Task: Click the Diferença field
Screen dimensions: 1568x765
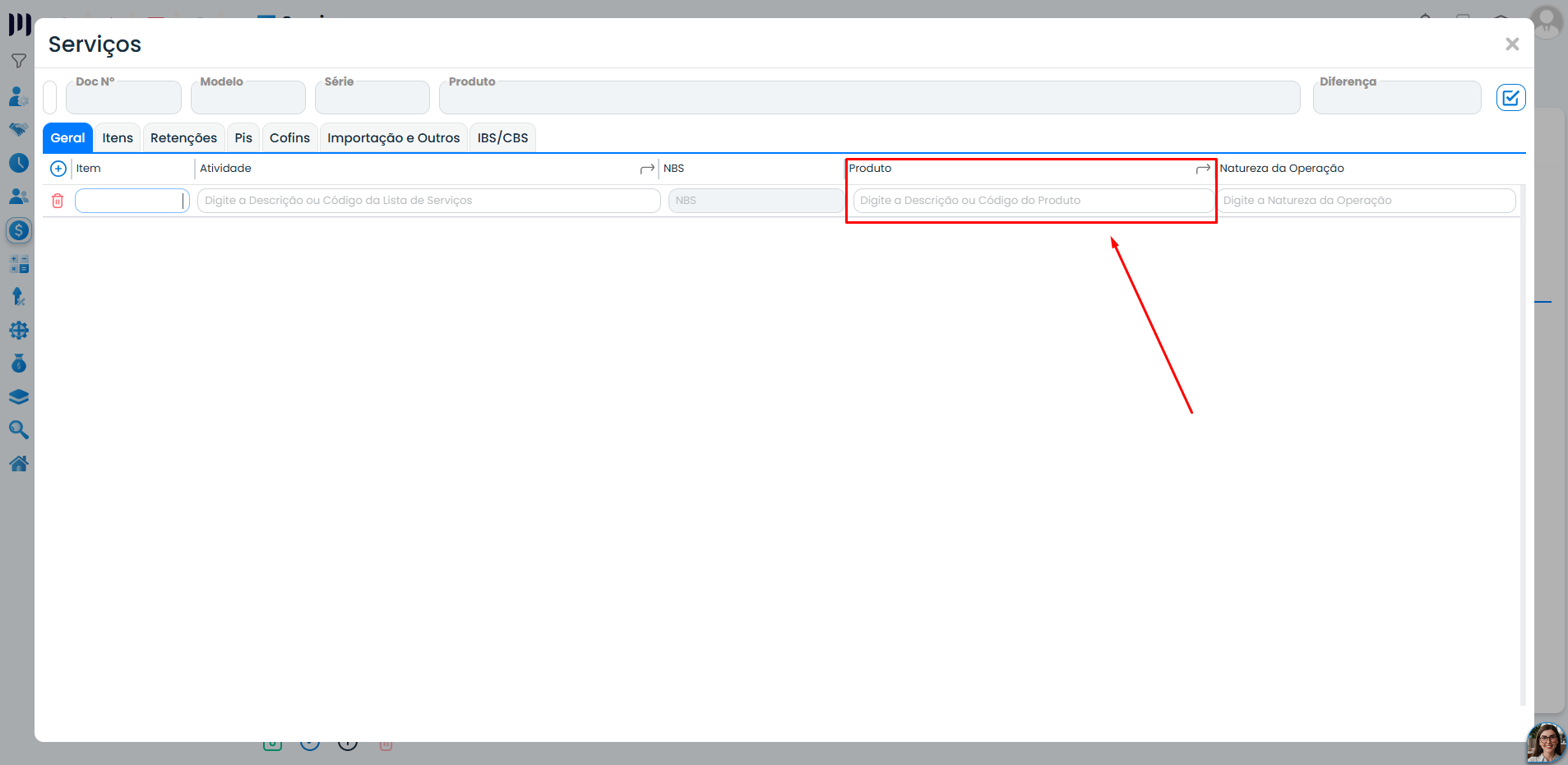Action: pyautogui.click(x=1397, y=97)
